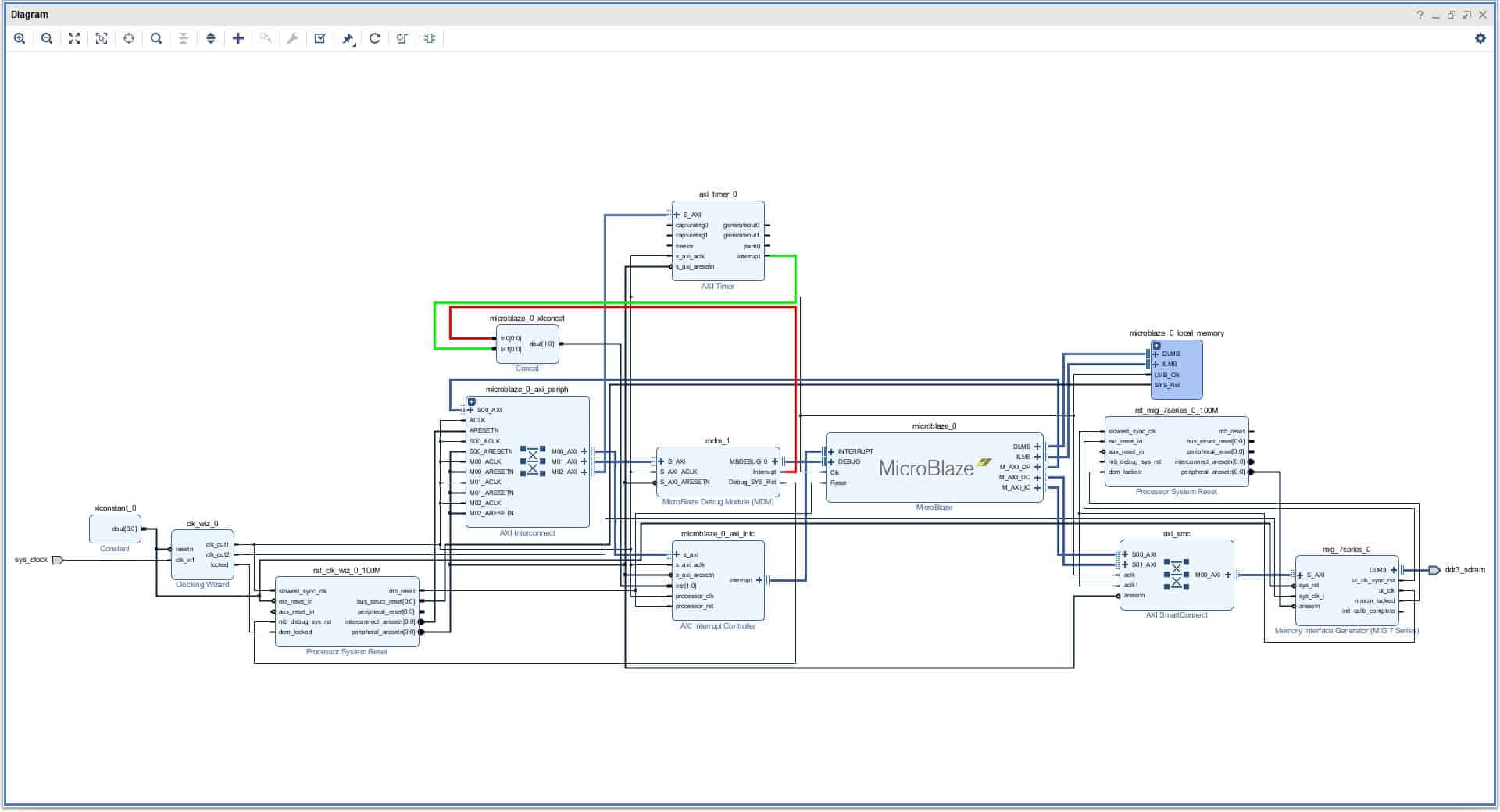The height and width of the screenshot is (812, 1500).
Task: Select the ddr3_sdram external port
Action: click(x=1434, y=570)
